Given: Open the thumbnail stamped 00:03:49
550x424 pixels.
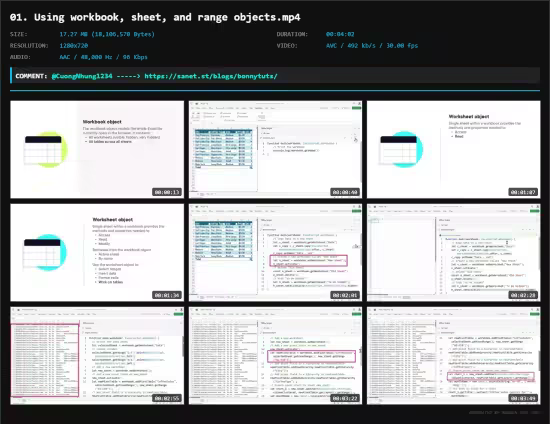Looking at the screenshot, I should [454, 356].
